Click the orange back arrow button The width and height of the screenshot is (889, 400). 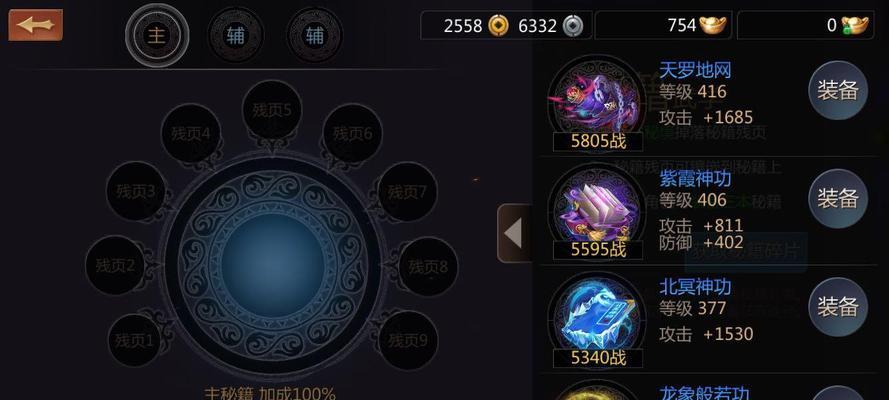point(35,25)
